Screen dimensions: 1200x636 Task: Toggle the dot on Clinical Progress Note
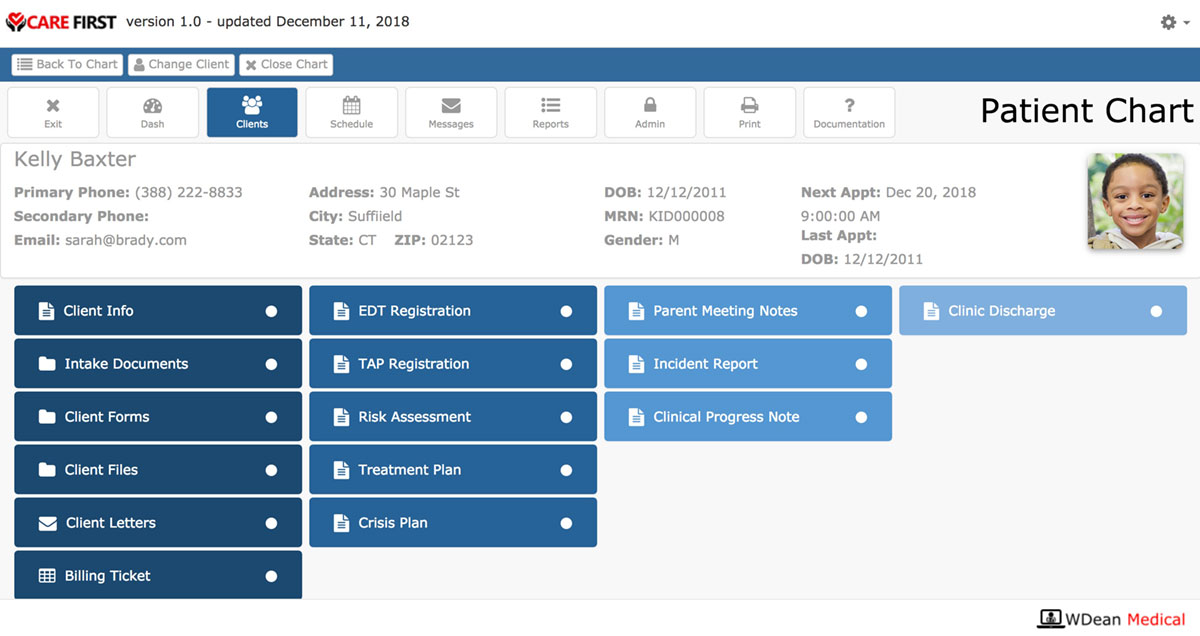click(861, 417)
